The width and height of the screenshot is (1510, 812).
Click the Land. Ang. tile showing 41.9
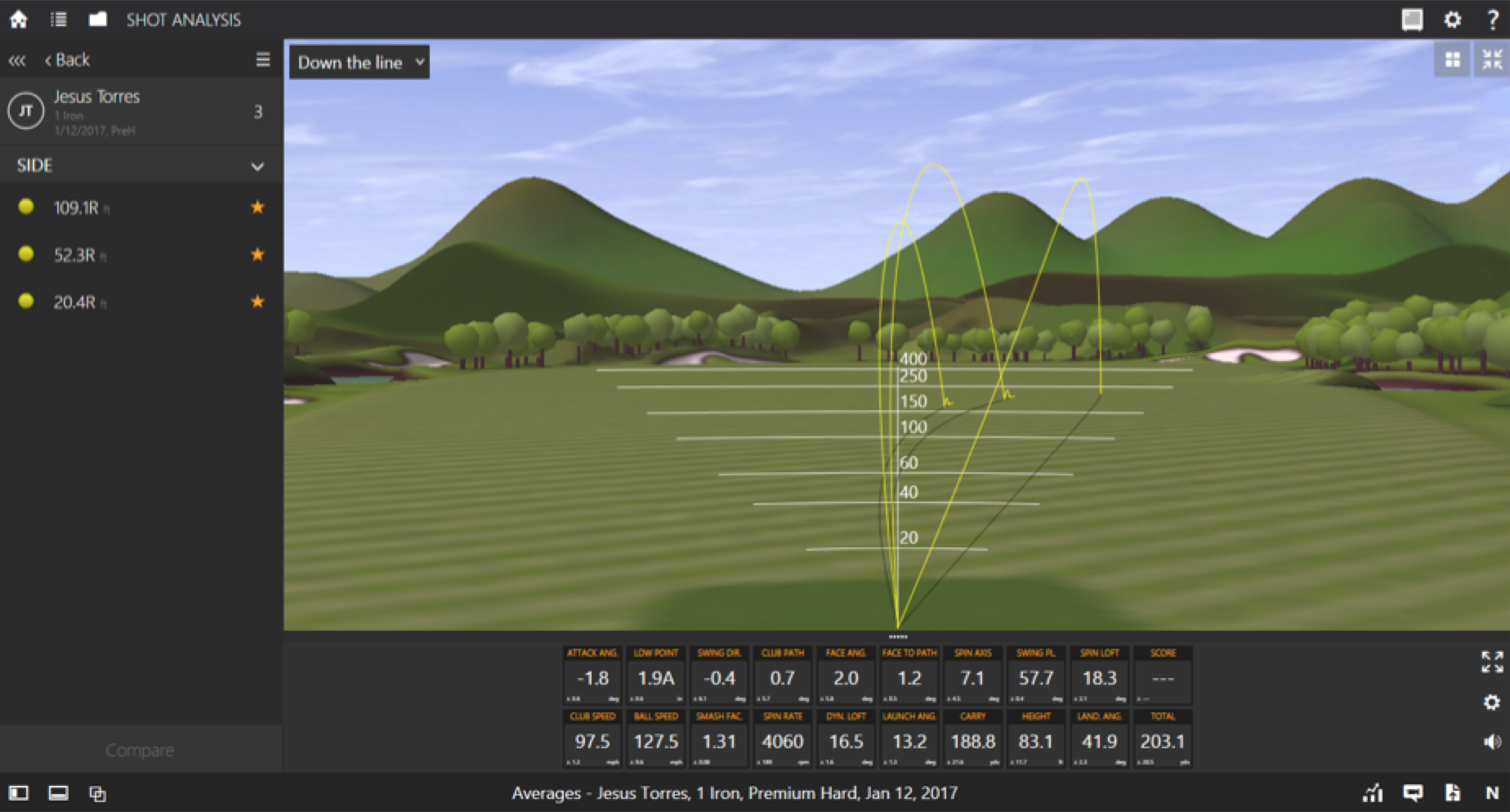click(x=1099, y=739)
